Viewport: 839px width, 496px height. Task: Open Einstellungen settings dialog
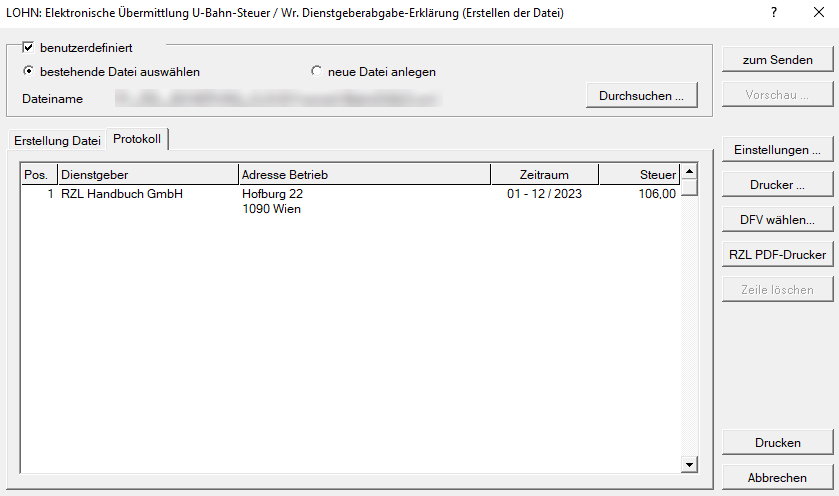coord(777,150)
